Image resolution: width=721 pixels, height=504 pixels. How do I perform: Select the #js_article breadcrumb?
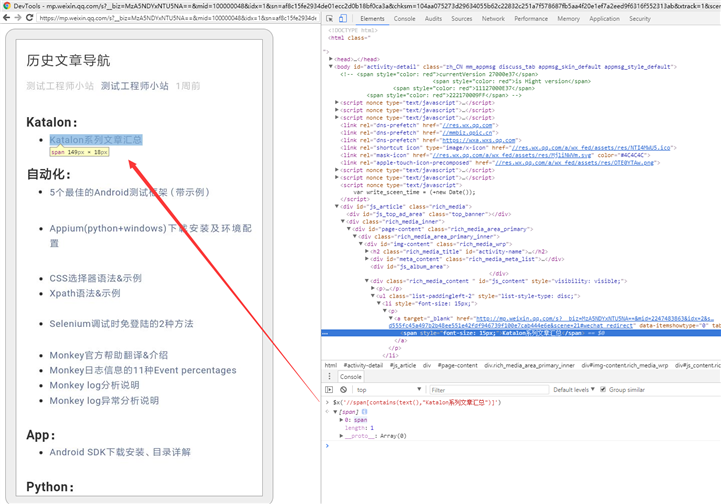(403, 366)
